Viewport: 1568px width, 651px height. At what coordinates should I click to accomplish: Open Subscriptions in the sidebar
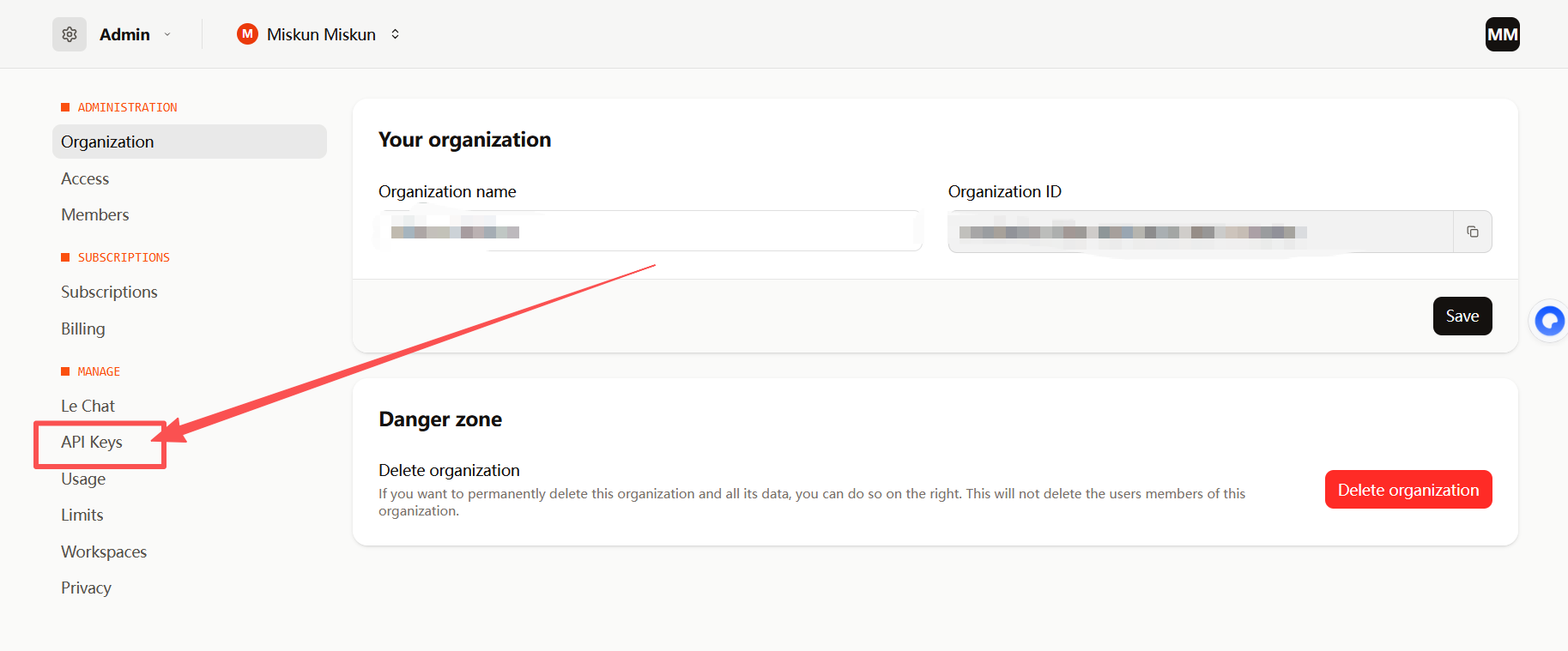[x=109, y=292]
